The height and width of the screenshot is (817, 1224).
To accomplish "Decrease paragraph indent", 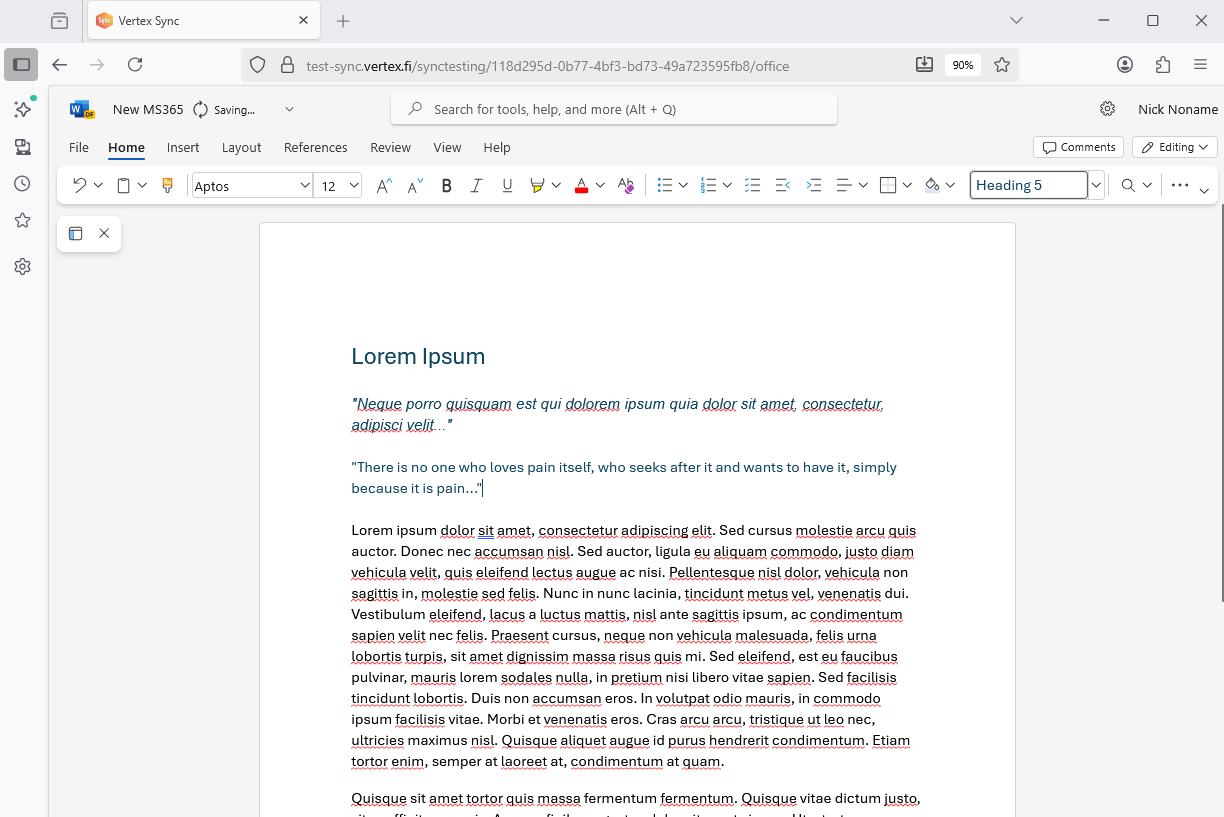I will tap(783, 185).
